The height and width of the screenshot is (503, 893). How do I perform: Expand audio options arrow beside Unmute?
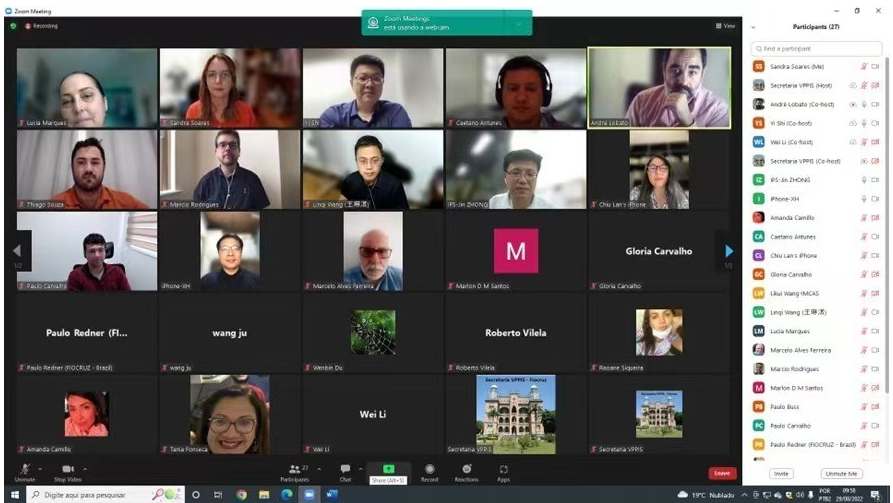(40, 467)
